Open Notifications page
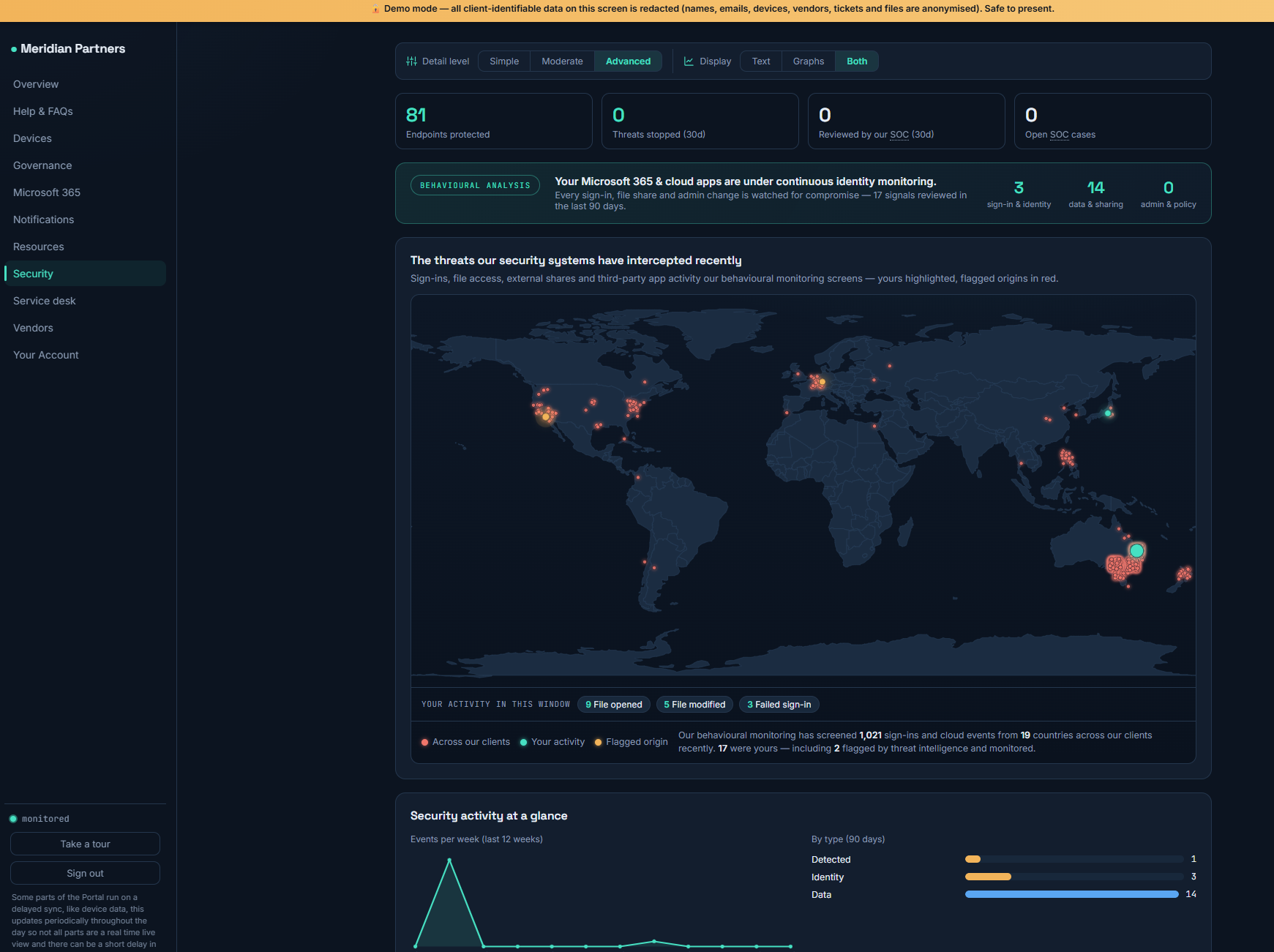 pyautogui.click(x=85, y=220)
